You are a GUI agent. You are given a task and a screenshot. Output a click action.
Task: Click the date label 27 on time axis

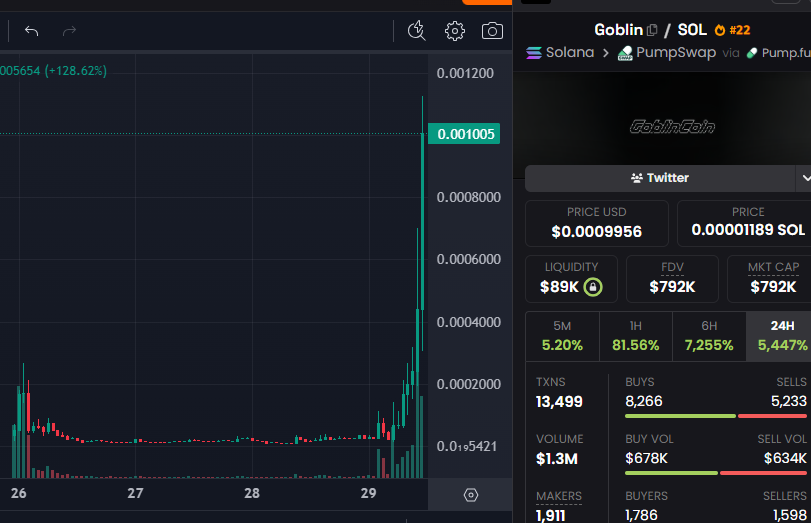(135, 493)
